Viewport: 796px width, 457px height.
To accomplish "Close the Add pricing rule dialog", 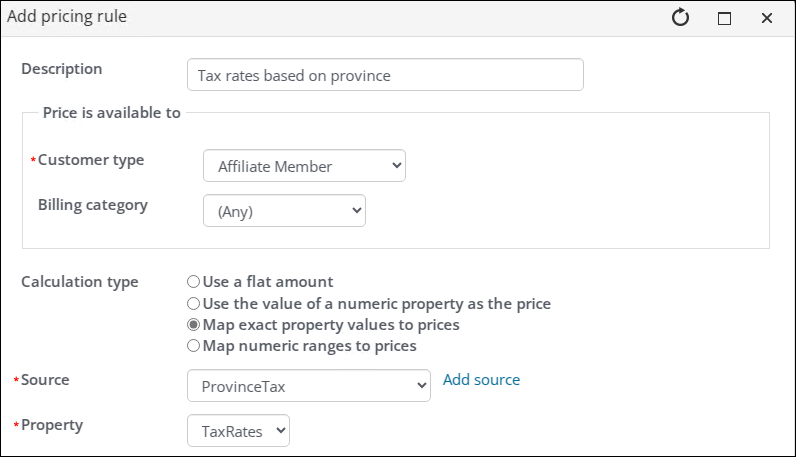I will (767, 18).
